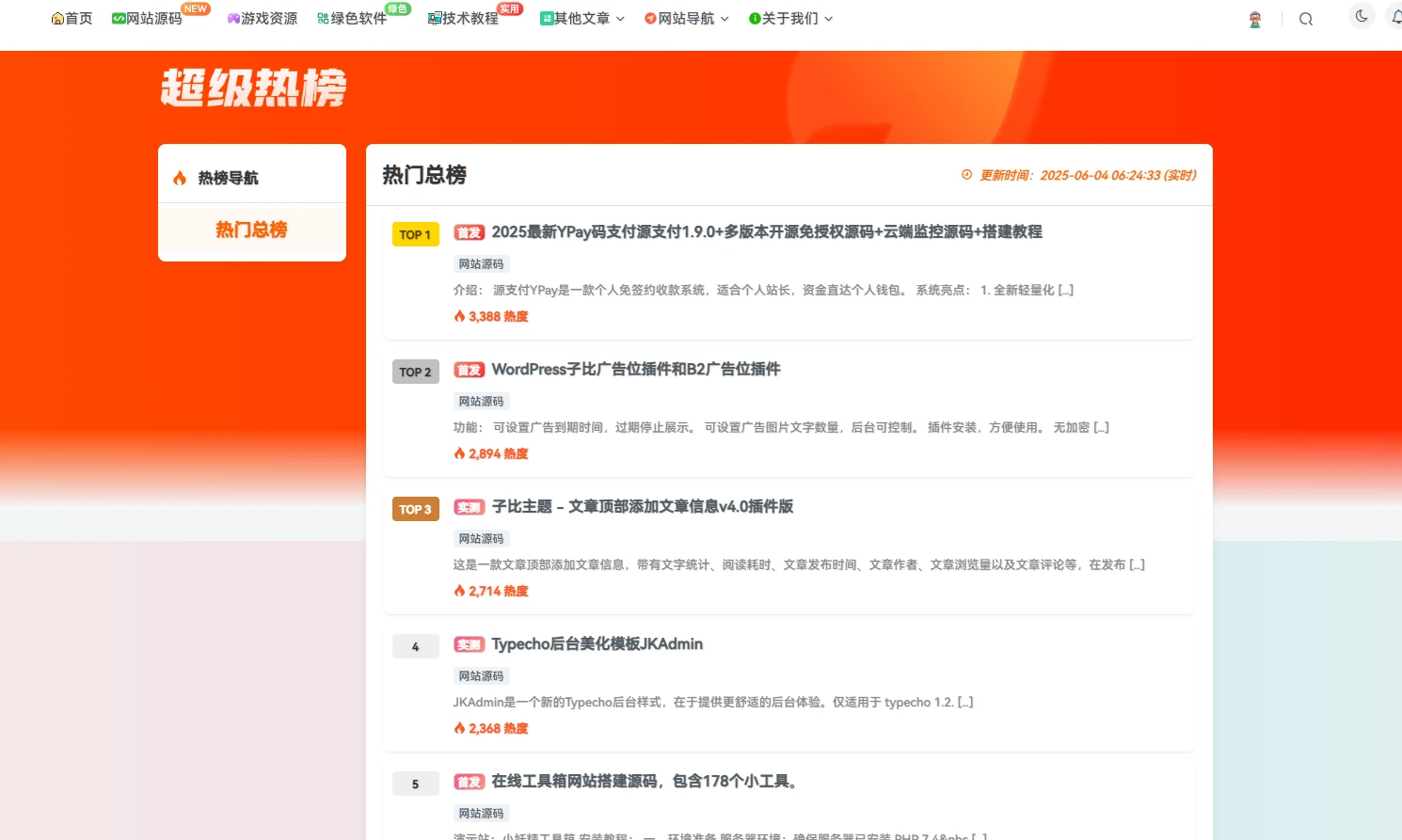This screenshot has width=1402, height=840.
Task: Toggle dark mode moon icon
Action: pos(1362,16)
